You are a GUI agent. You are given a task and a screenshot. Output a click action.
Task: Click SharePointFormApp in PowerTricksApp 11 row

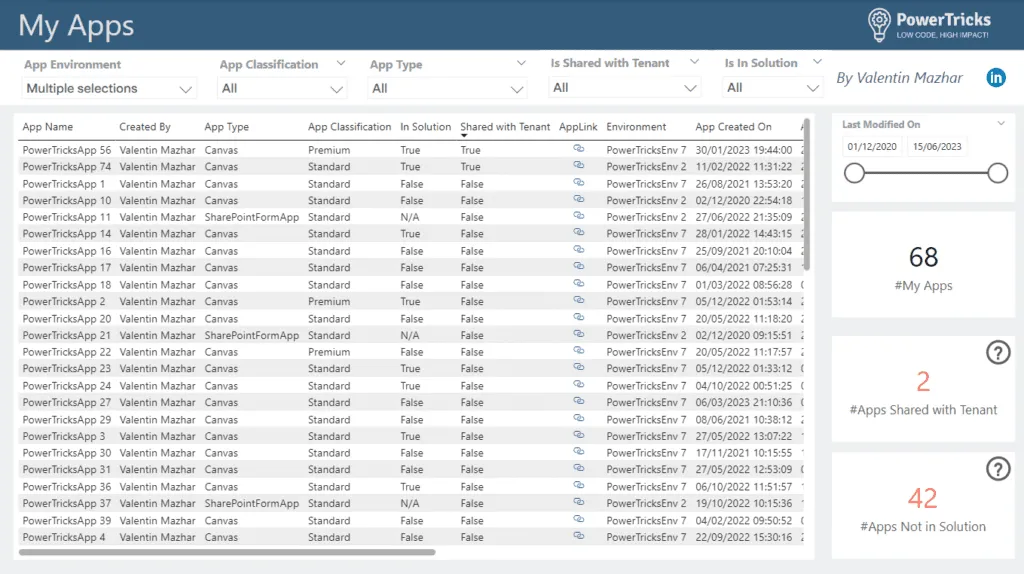tap(251, 217)
